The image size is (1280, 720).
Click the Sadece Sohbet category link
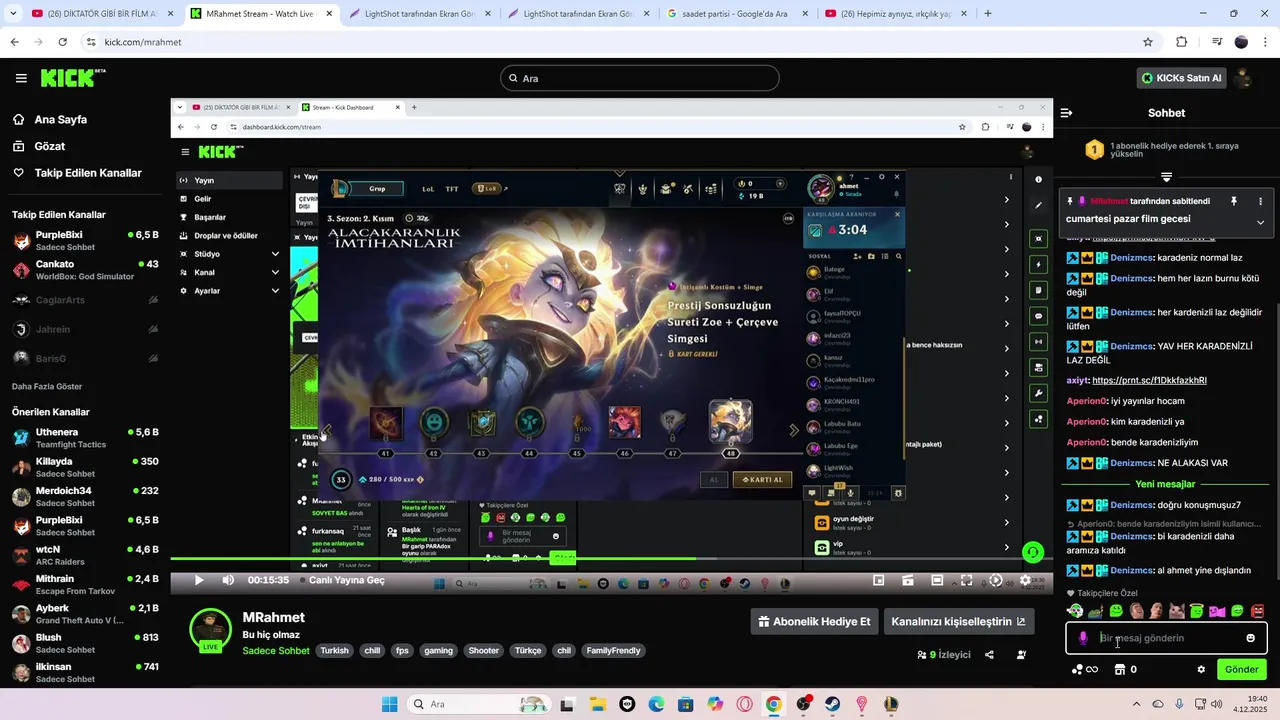click(276, 650)
